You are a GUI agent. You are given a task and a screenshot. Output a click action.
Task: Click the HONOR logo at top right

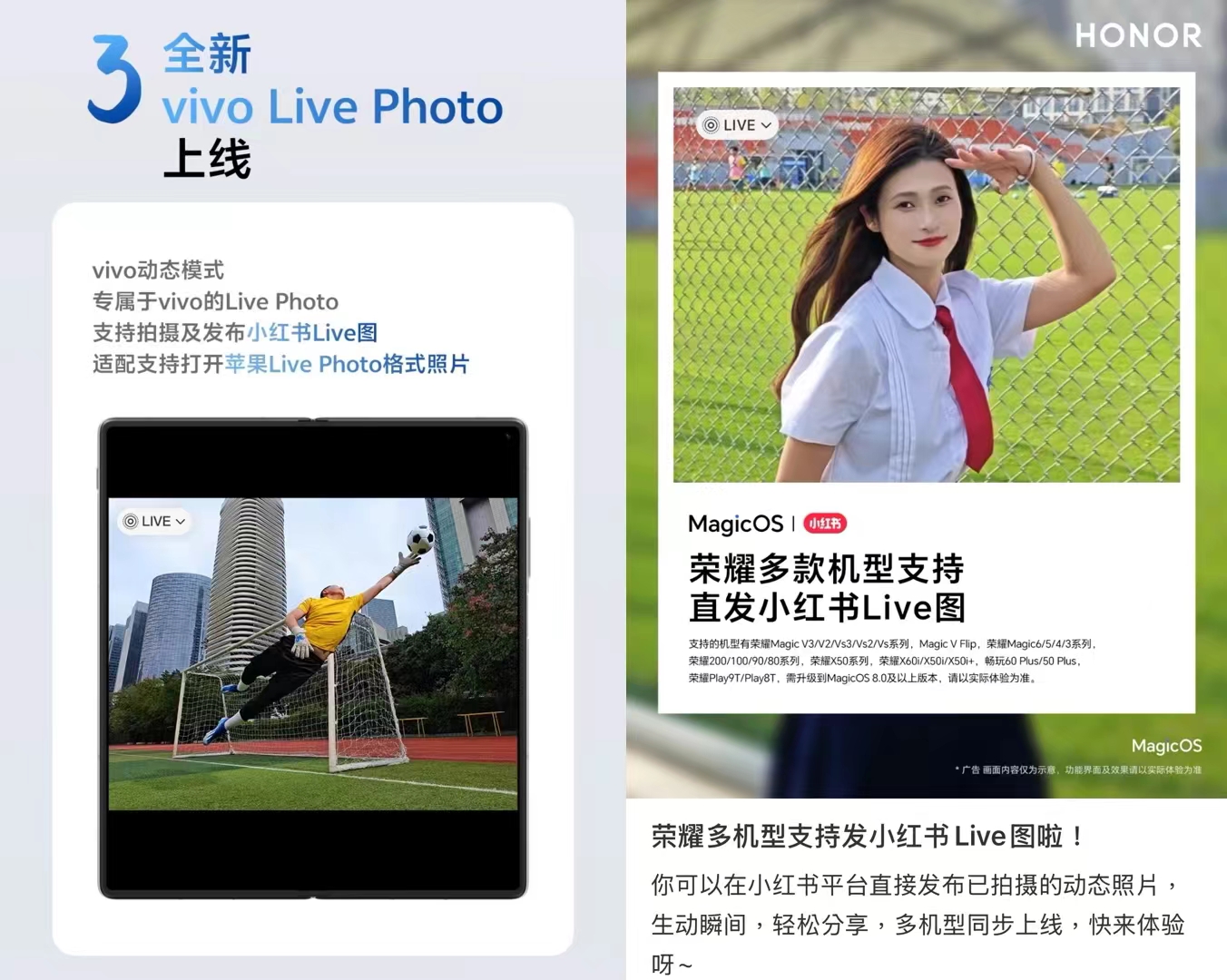pos(1138,36)
